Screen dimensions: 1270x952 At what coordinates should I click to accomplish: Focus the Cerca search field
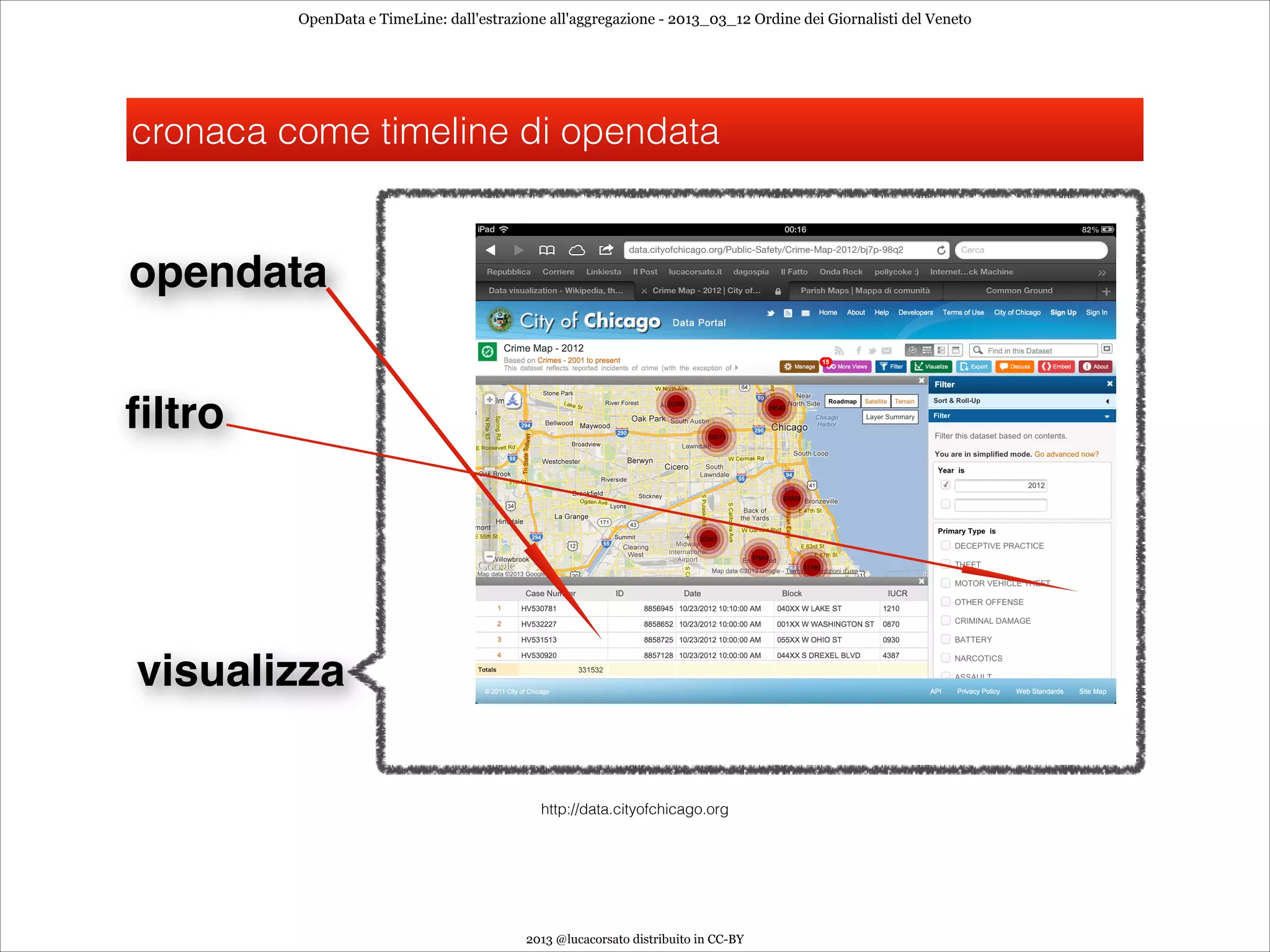click(1031, 250)
